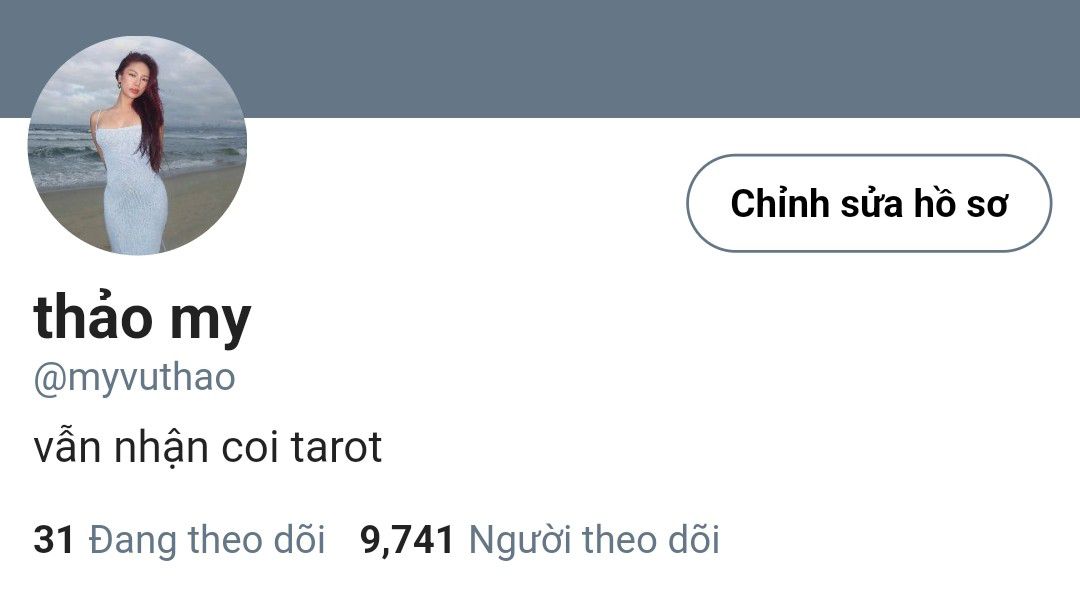Open the Người theo dõi list
The width and height of the screenshot is (1080, 600).
[594, 539]
